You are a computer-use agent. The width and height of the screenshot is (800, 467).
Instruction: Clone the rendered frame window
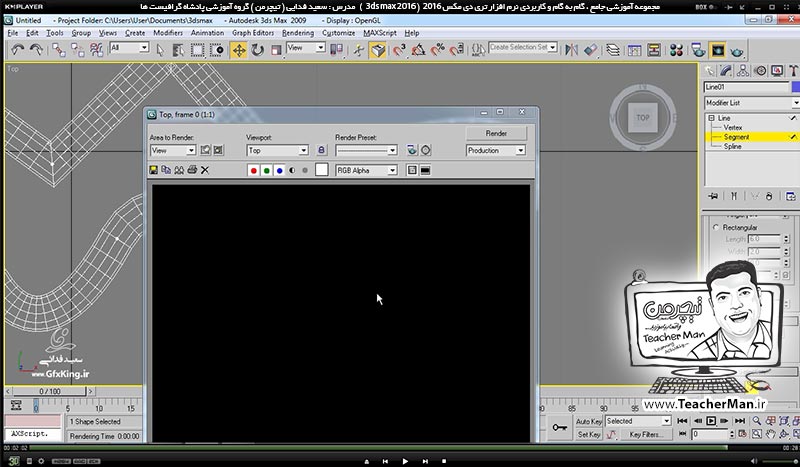tap(179, 170)
